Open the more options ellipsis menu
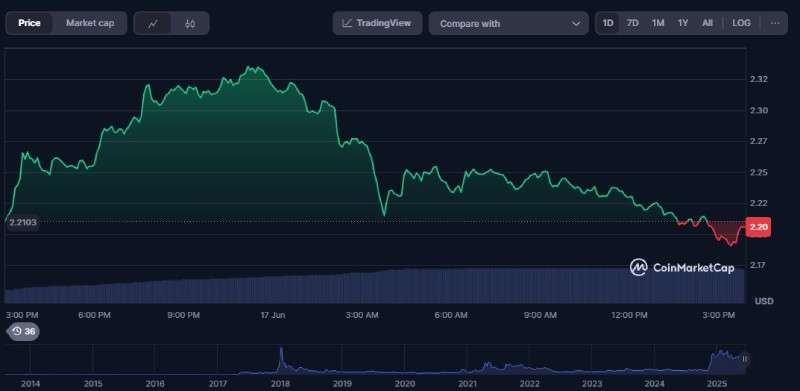This screenshot has width=800, height=391. tap(775, 23)
